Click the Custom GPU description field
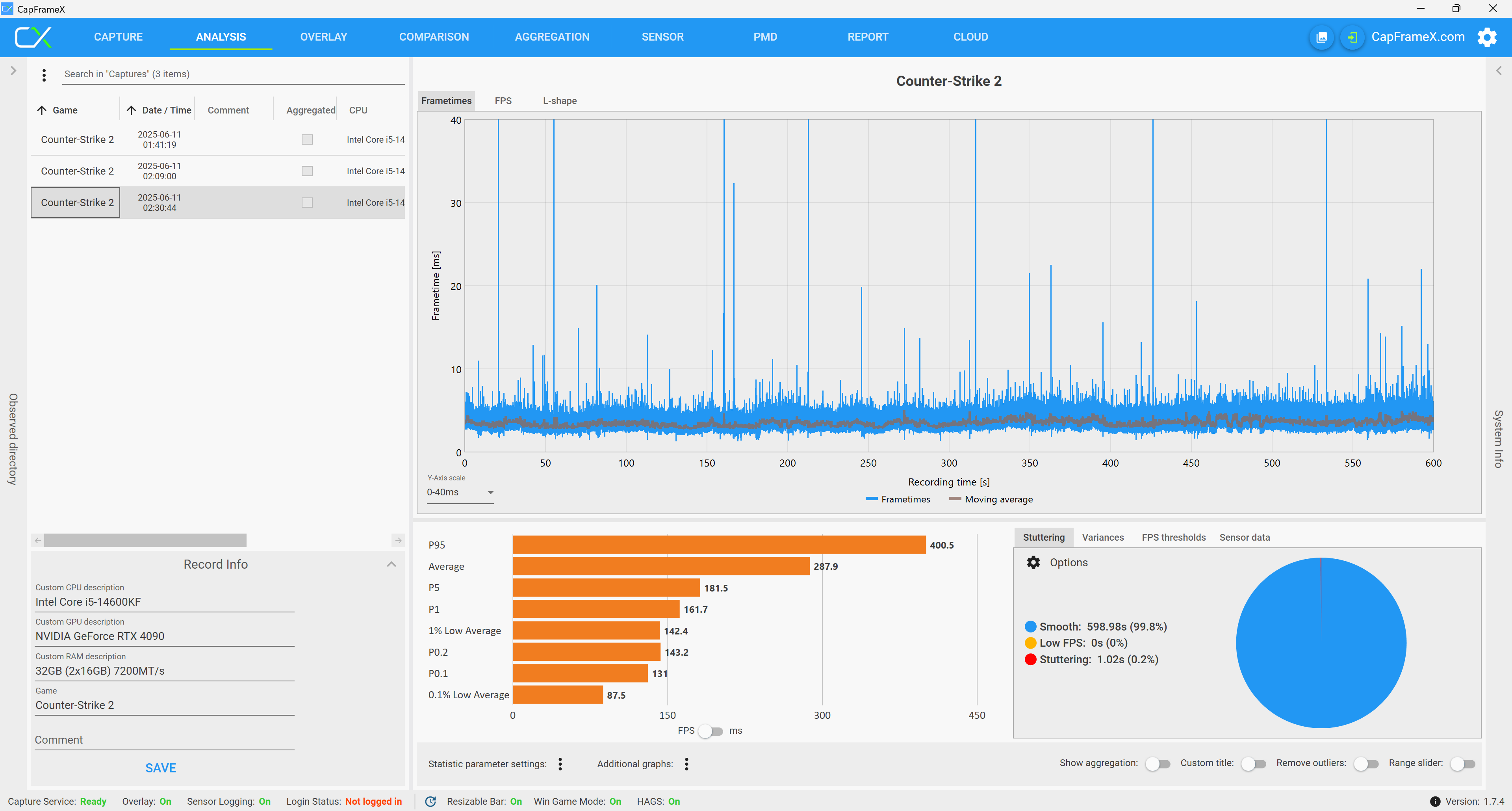The width and height of the screenshot is (1512, 811). pos(164,636)
